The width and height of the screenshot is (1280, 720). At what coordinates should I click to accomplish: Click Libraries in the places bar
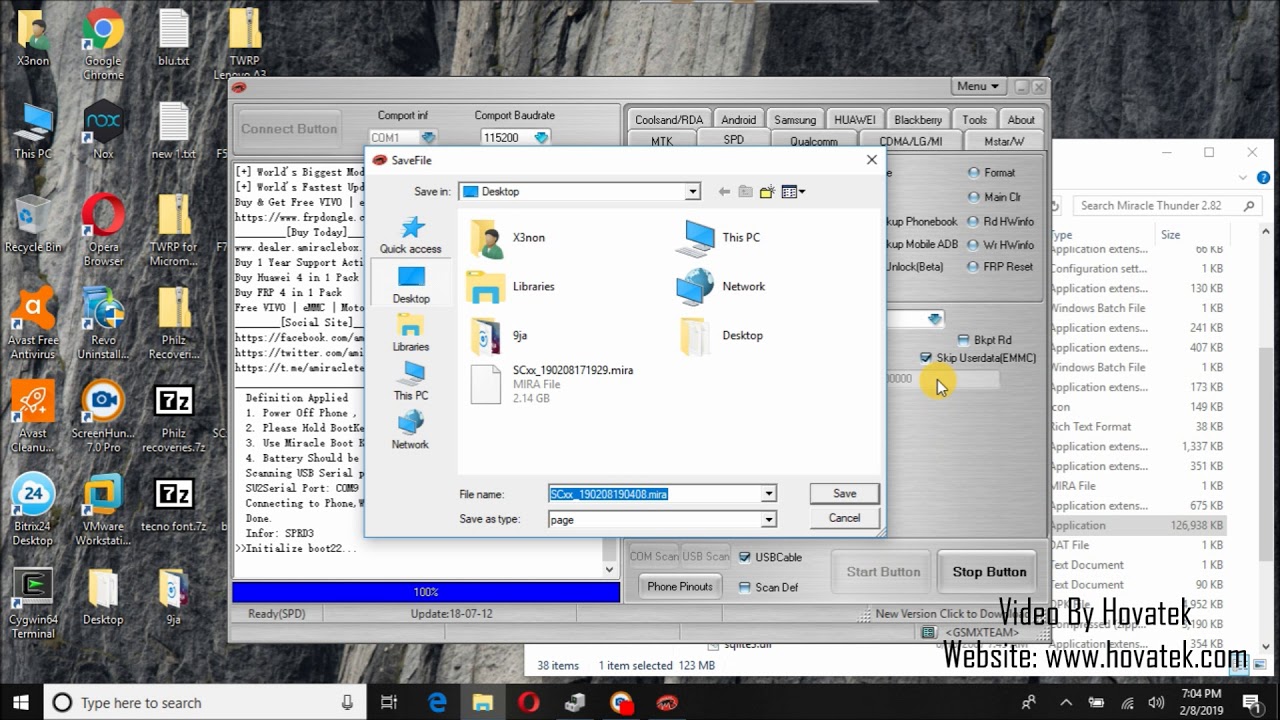click(410, 333)
